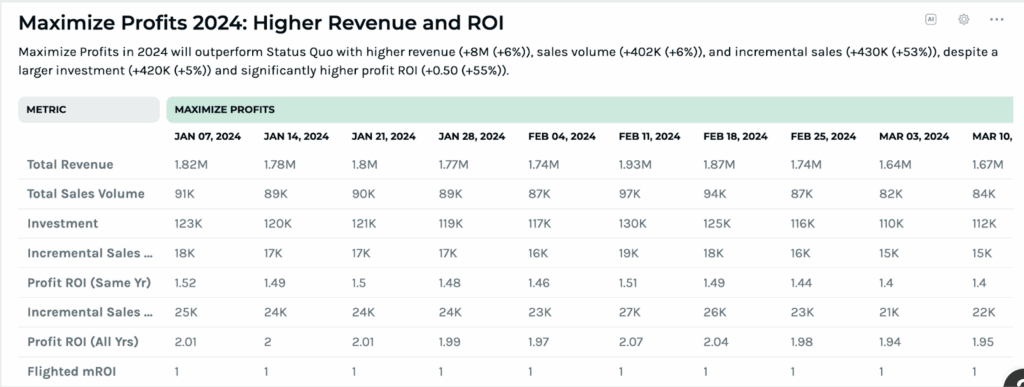Screen dimensions: 1024x387
Task: Click Profit ROI (Same Yr) cell 1.44
Action: [803, 283]
